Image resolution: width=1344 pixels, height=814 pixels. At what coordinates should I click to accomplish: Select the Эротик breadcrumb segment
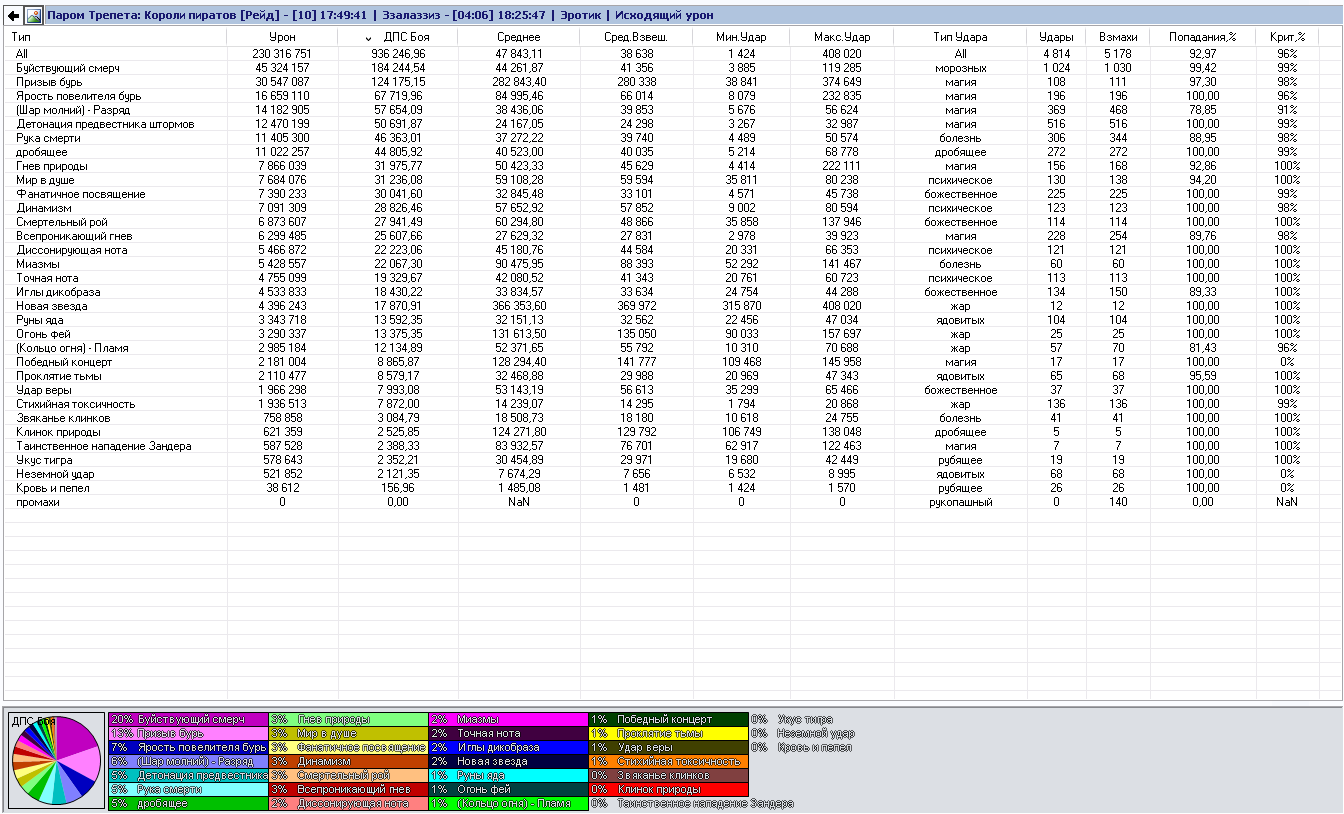(581, 16)
